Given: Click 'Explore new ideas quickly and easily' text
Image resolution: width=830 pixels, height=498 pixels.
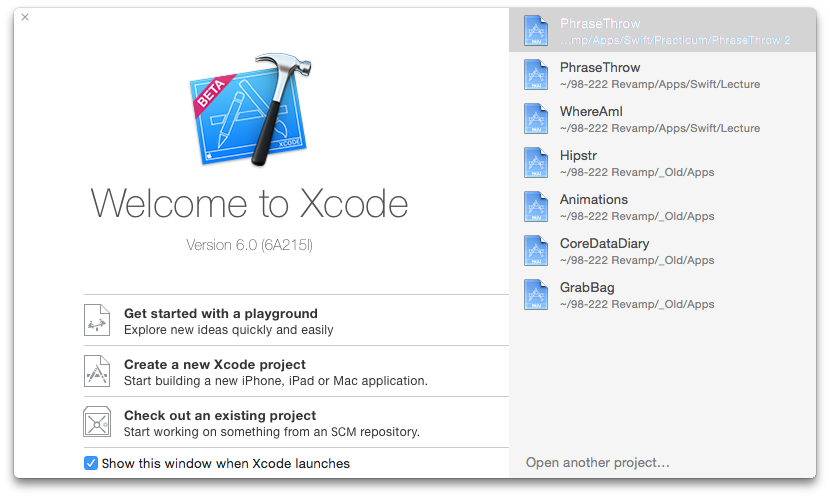Looking at the screenshot, I should (x=229, y=330).
